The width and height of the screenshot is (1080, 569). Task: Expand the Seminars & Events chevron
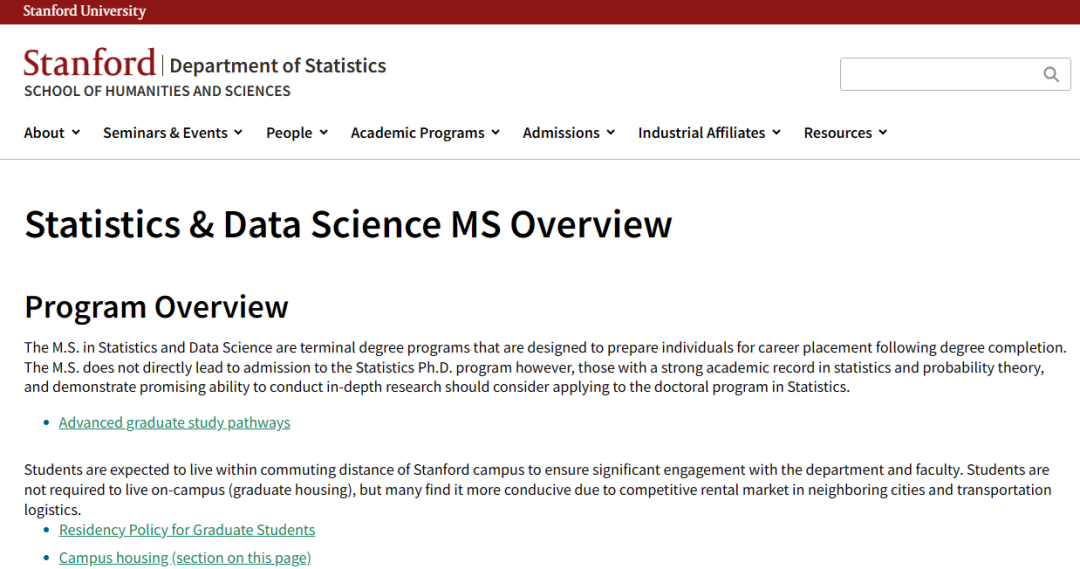(238, 133)
